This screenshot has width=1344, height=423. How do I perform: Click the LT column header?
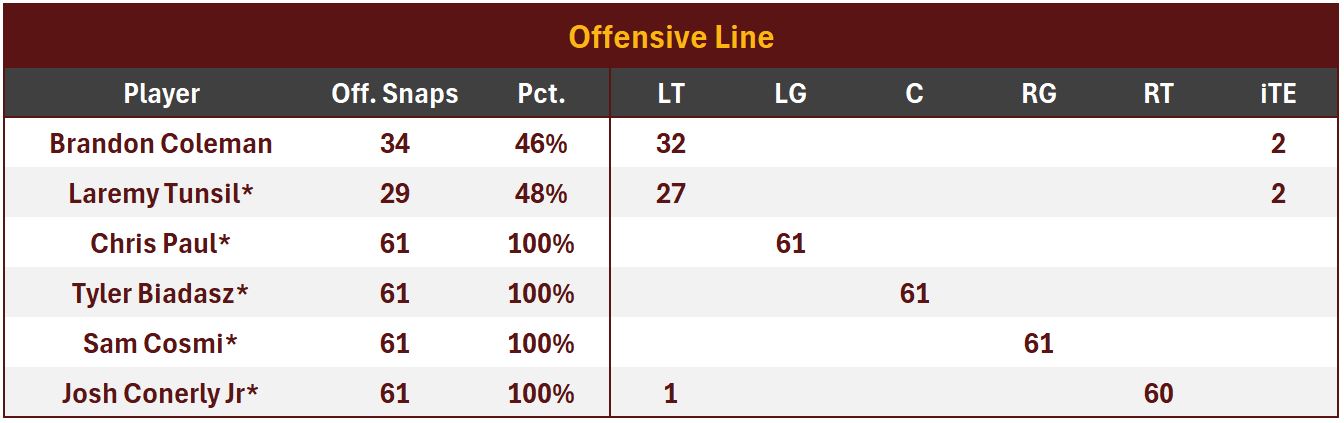coord(671,94)
